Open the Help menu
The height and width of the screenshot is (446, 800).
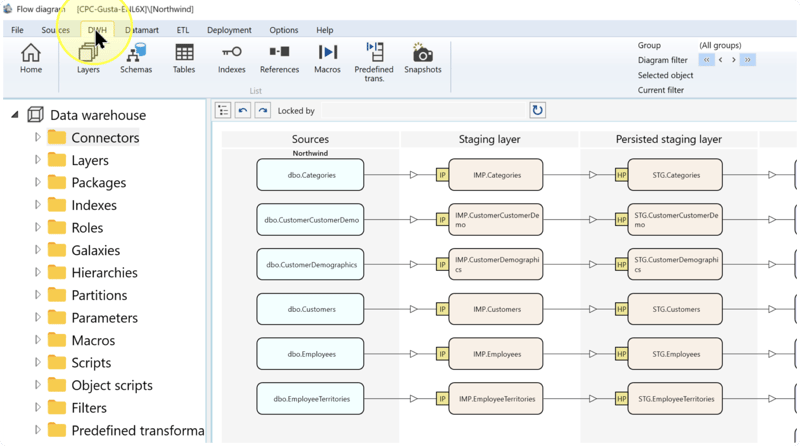(324, 30)
